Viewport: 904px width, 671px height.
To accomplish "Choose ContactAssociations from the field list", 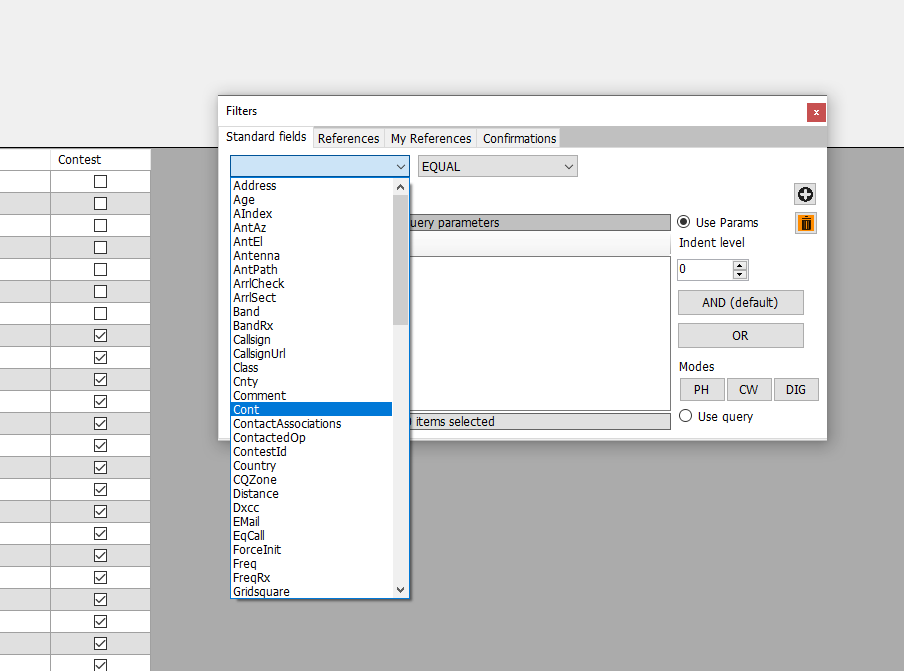I will coord(311,424).
